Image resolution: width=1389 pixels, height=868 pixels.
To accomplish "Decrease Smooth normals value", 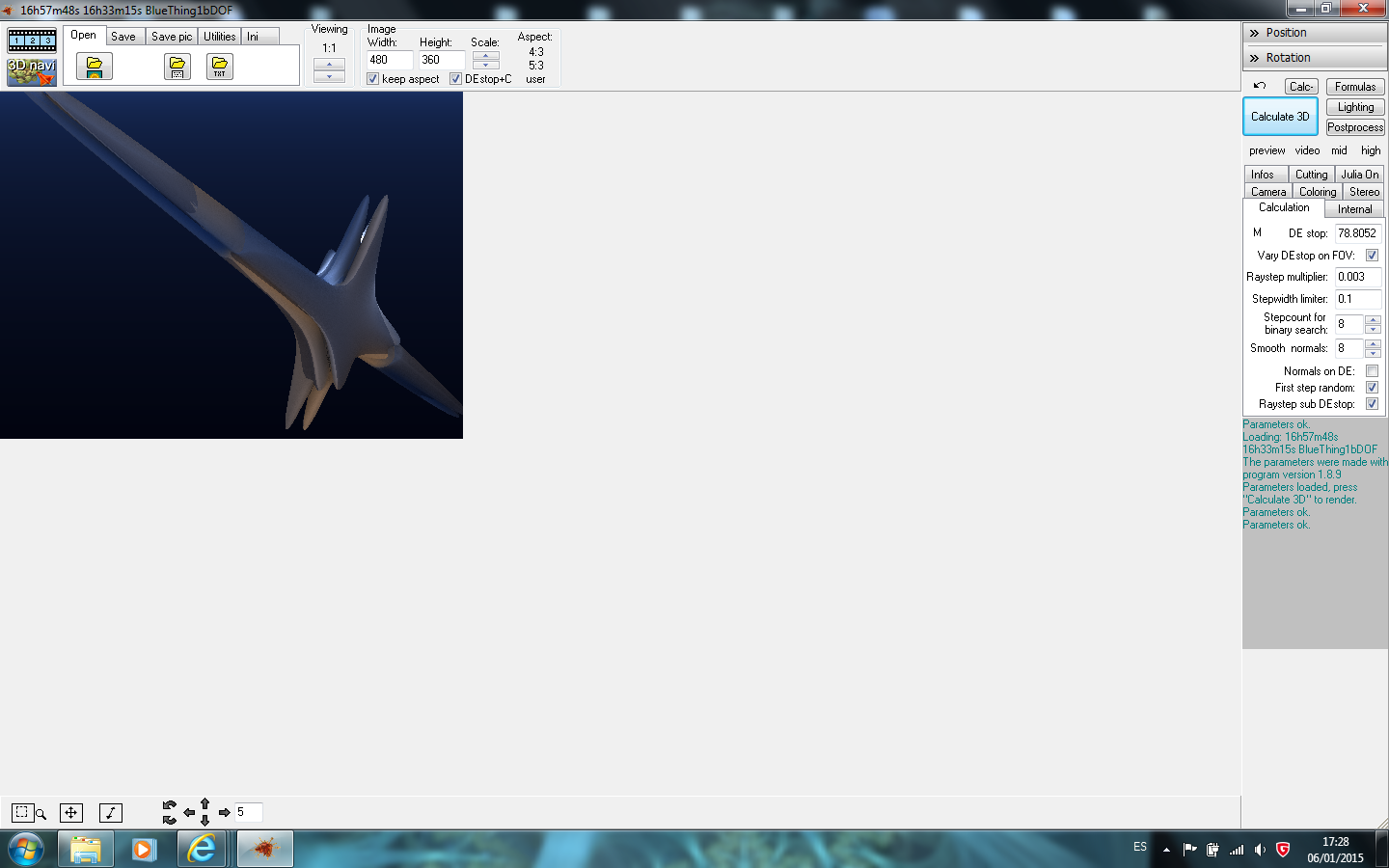I will click(1373, 353).
